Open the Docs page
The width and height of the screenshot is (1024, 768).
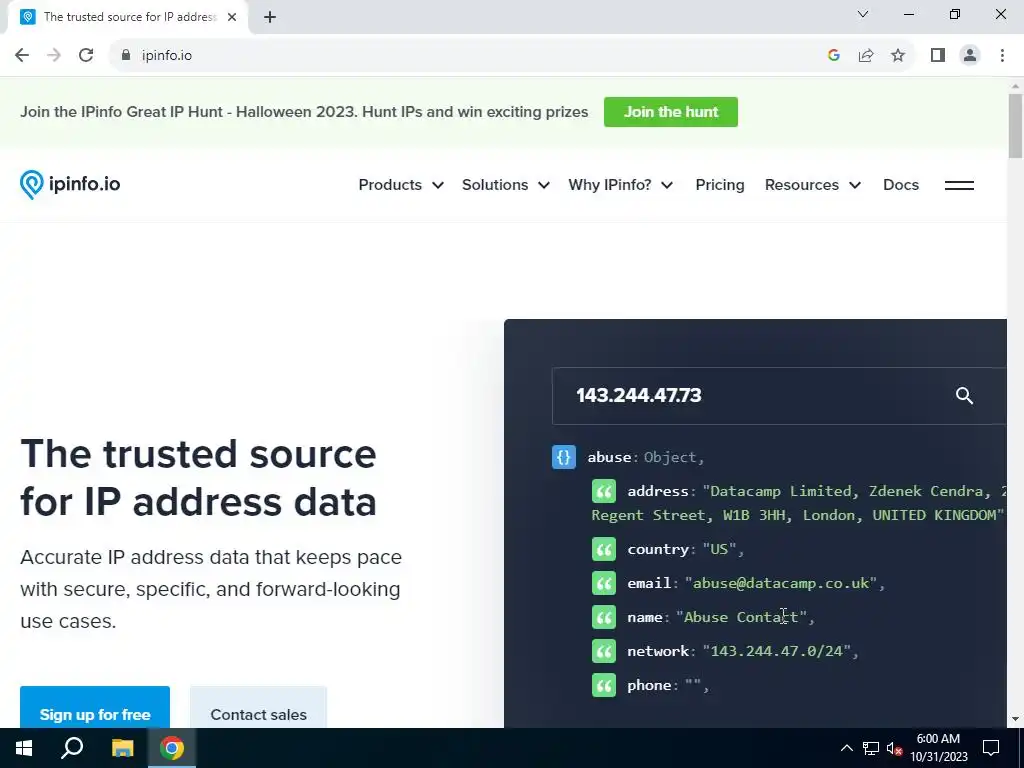click(x=901, y=185)
